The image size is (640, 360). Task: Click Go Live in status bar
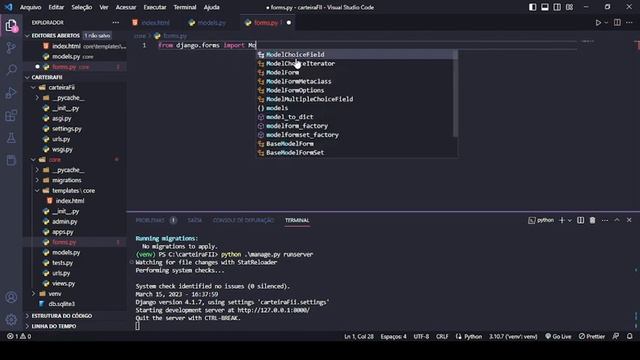[558, 336]
